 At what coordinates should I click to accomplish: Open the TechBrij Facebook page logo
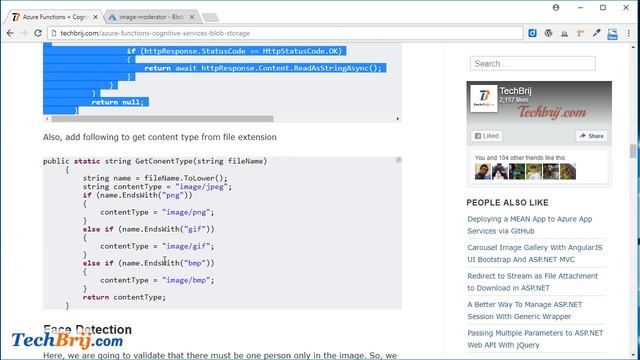click(x=484, y=98)
